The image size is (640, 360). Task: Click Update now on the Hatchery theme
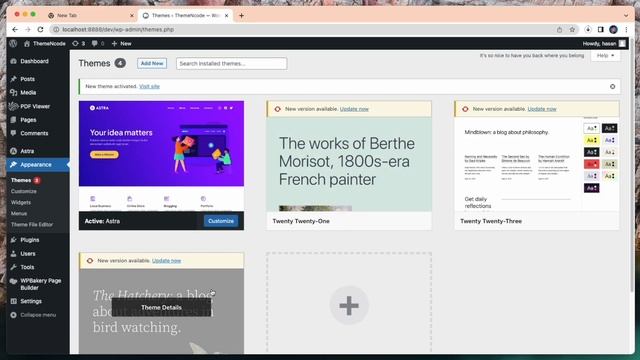click(x=167, y=260)
